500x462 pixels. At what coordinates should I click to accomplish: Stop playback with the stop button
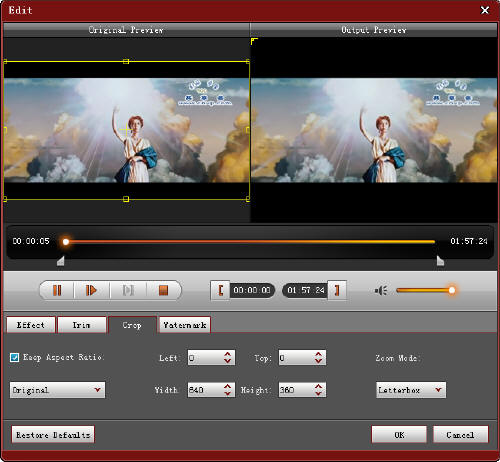[163, 290]
